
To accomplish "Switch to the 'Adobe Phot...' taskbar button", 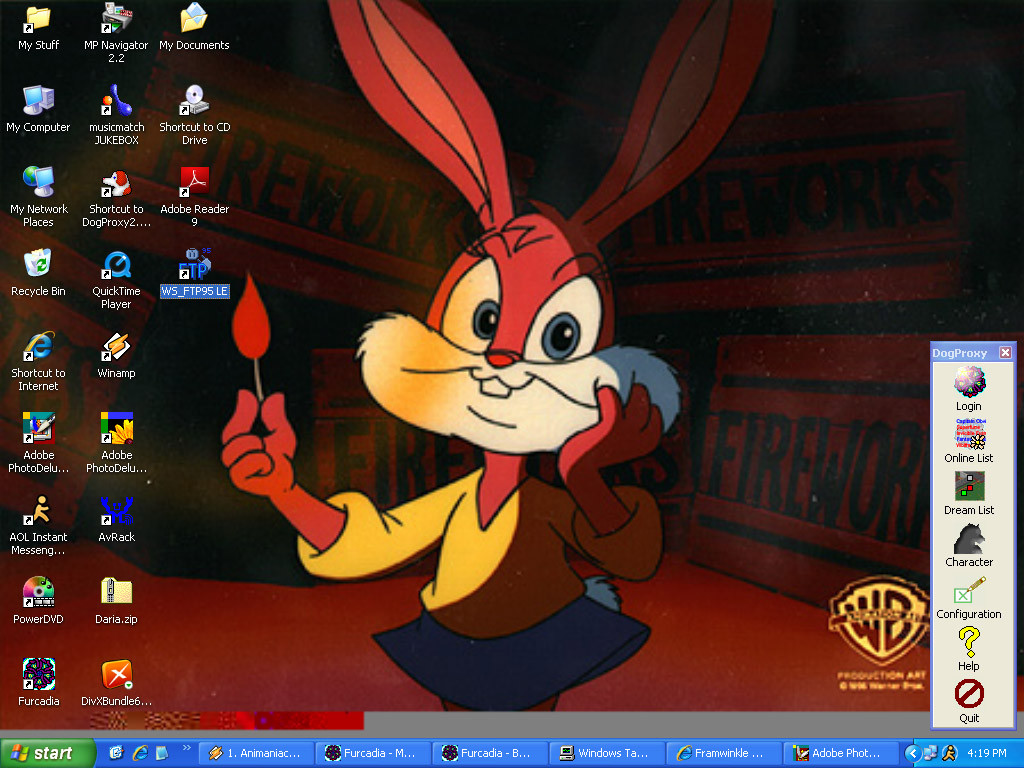I will (840, 753).
